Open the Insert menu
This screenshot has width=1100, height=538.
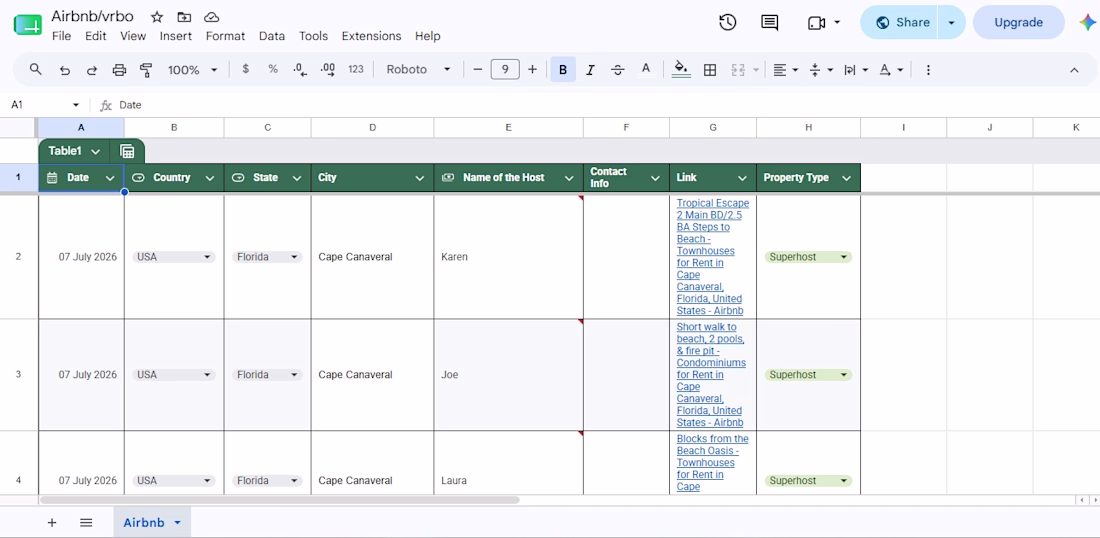[175, 36]
